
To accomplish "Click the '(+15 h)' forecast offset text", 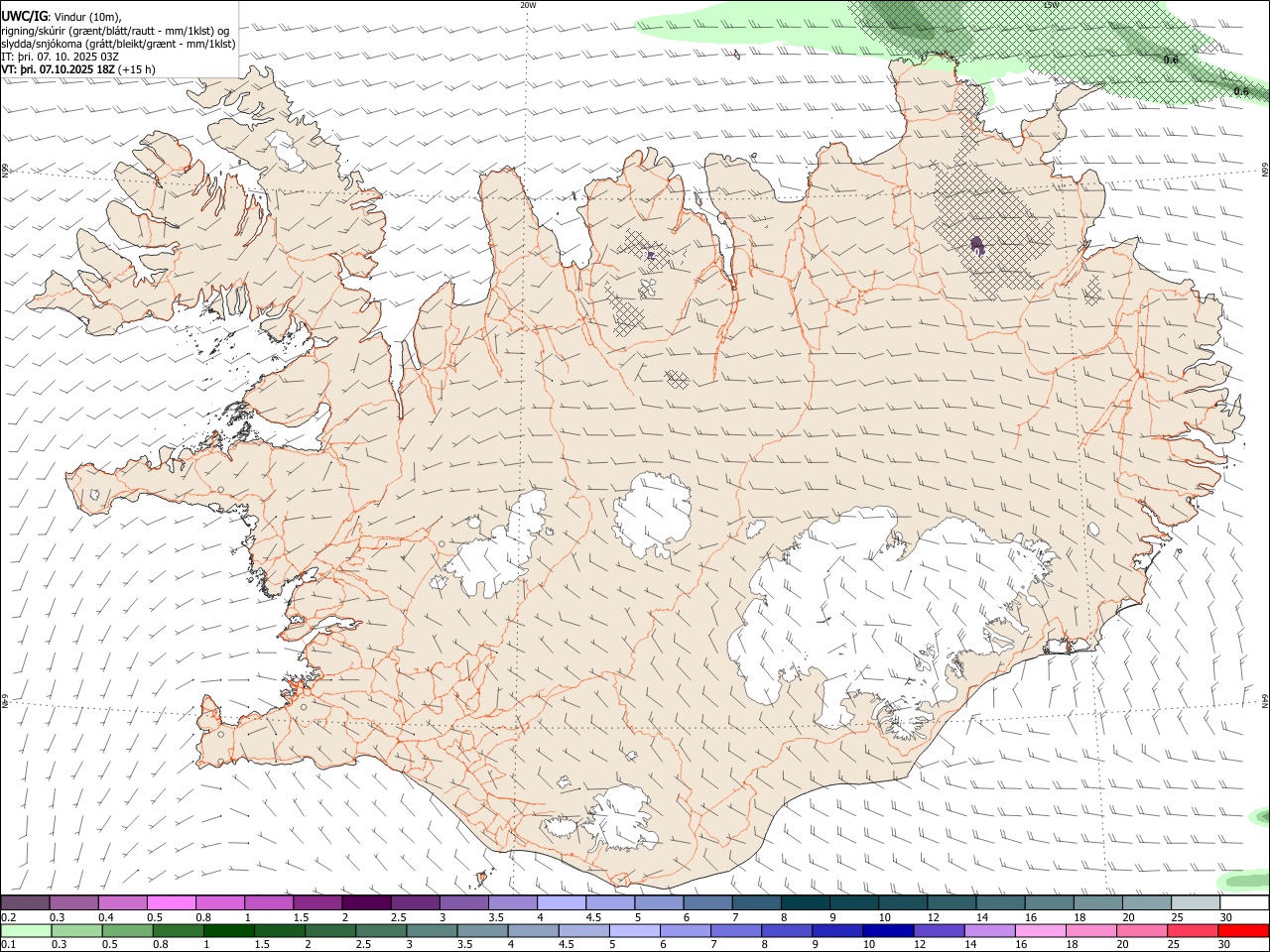I will point(136,69).
